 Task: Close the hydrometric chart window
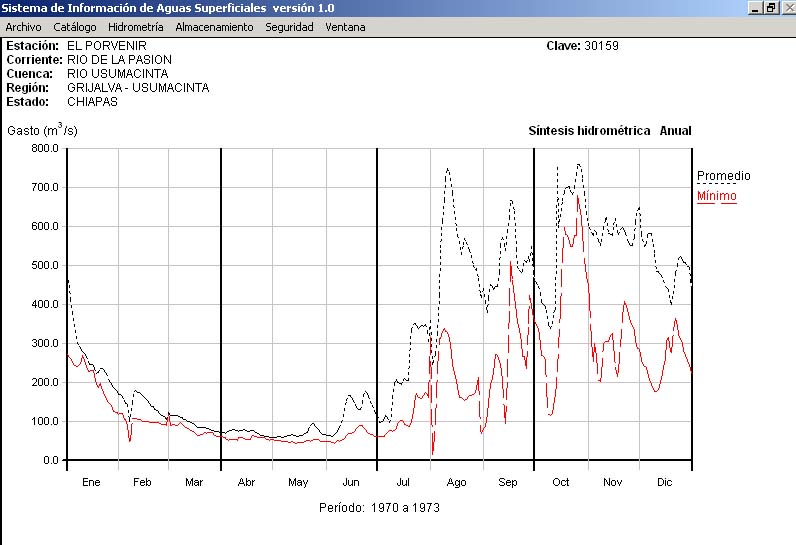(786, 8)
